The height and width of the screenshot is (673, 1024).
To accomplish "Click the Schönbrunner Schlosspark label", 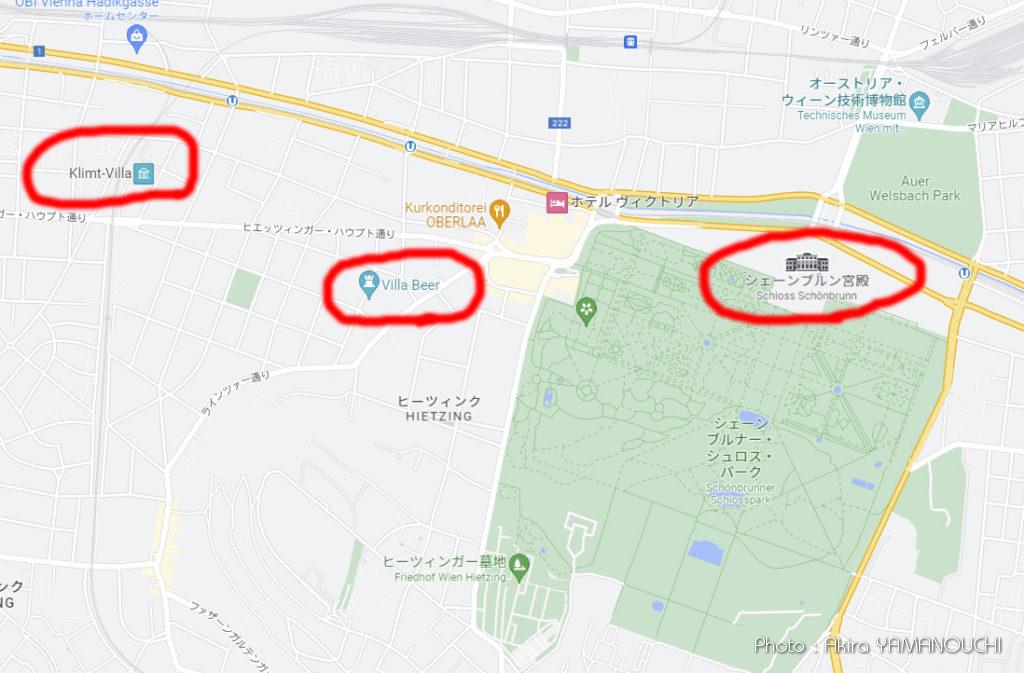I will point(740,493).
